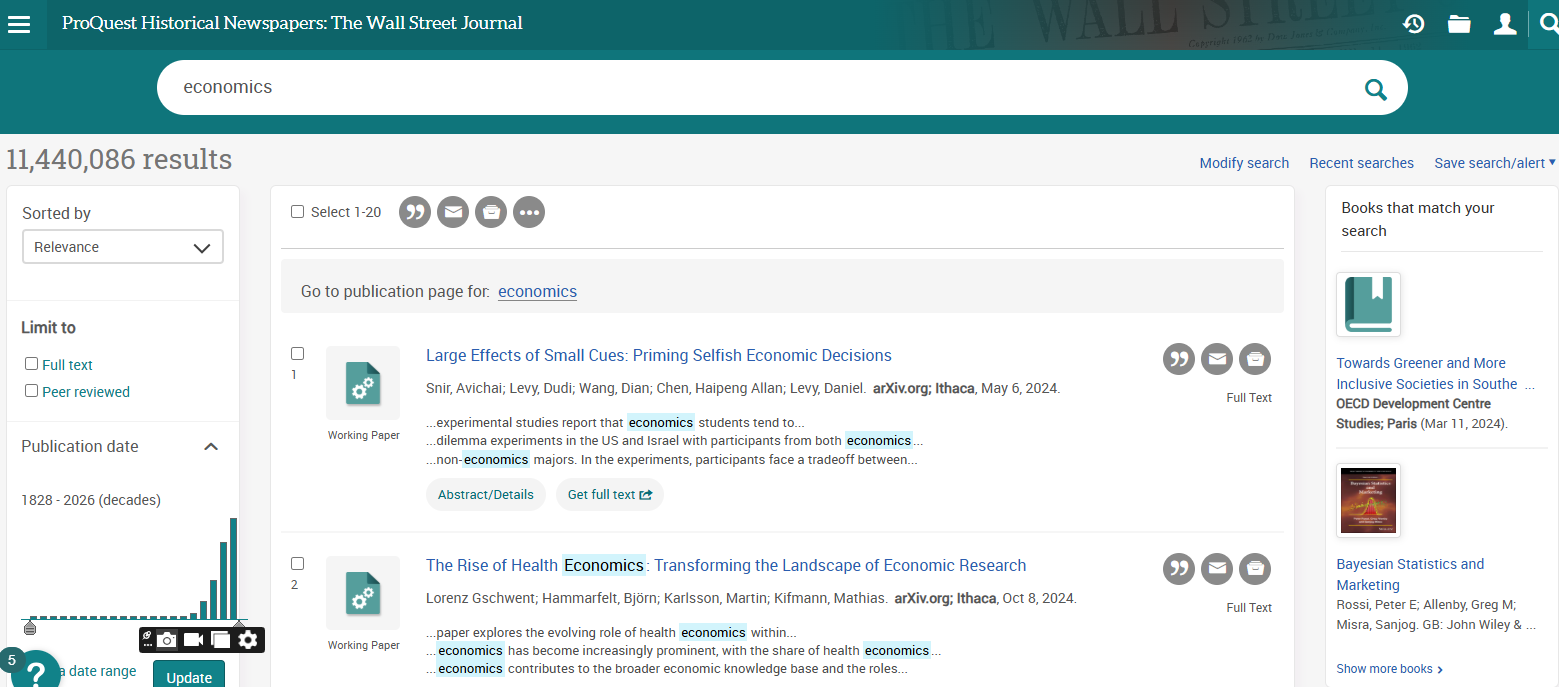Click the Update date range button

[x=188, y=676]
